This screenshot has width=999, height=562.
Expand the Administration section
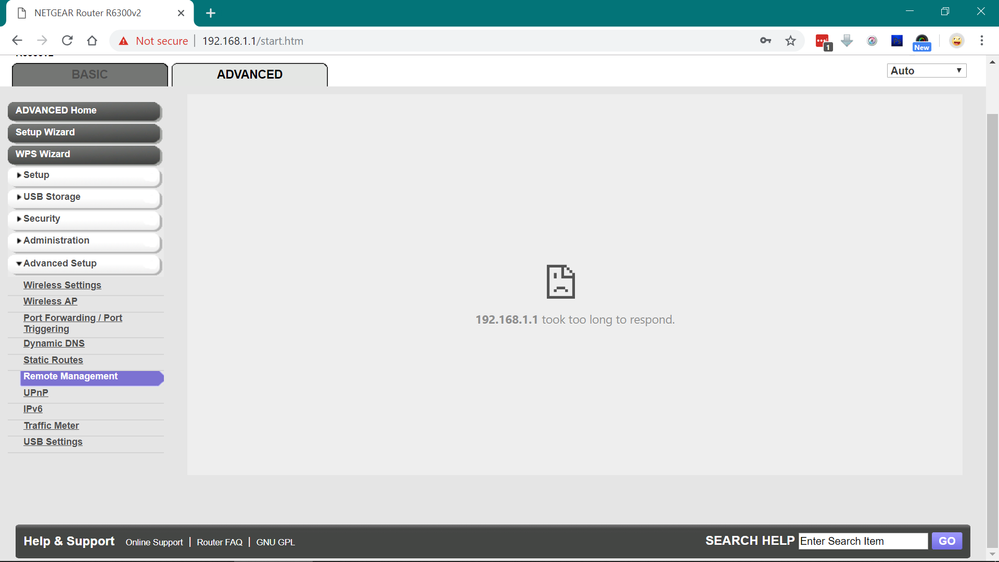(84, 241)
